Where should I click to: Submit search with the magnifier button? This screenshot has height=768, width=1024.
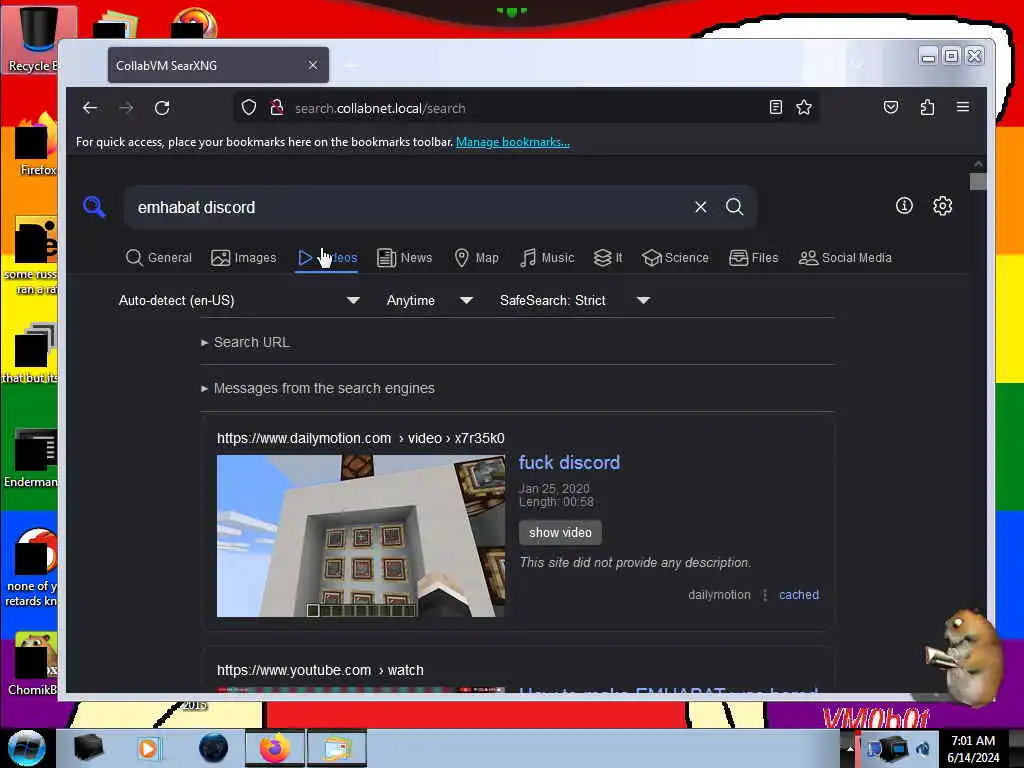pyautogui.click(x=735, y=207)
